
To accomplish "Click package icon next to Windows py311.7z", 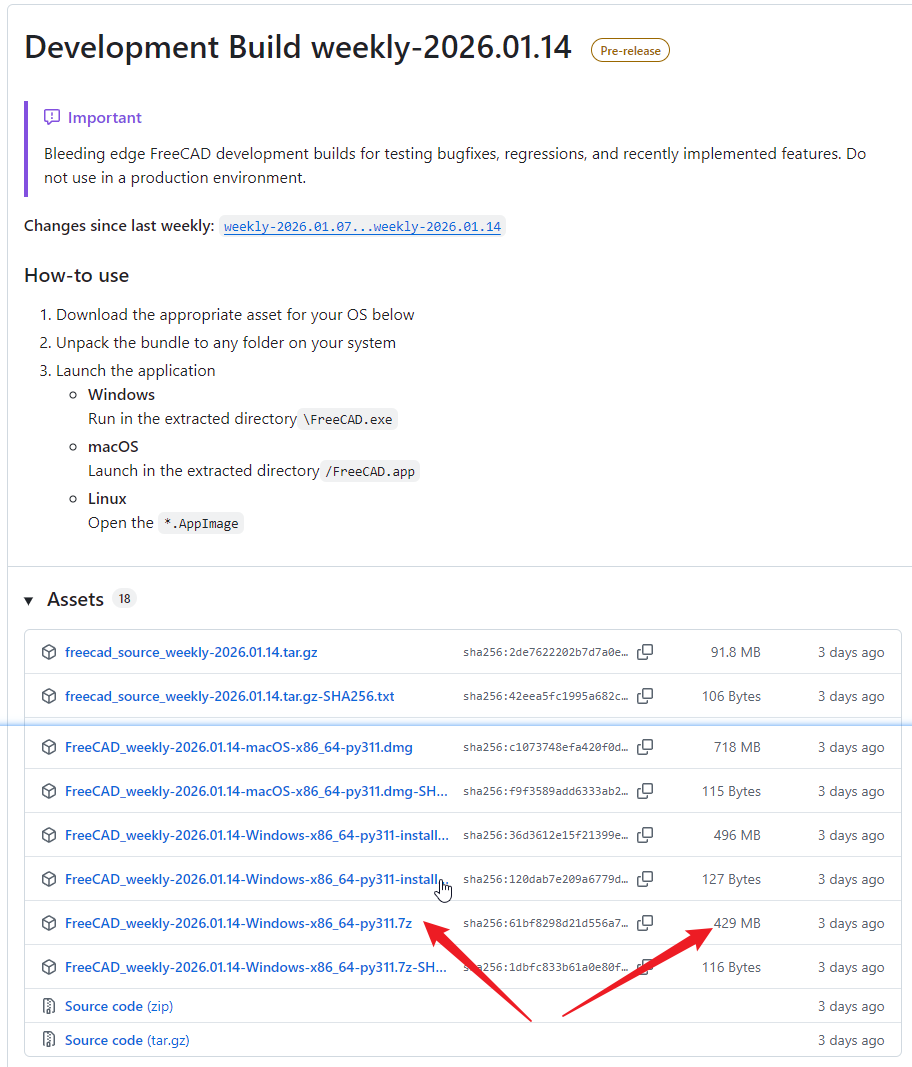I will pyautogui.click(x=48, y=923).
